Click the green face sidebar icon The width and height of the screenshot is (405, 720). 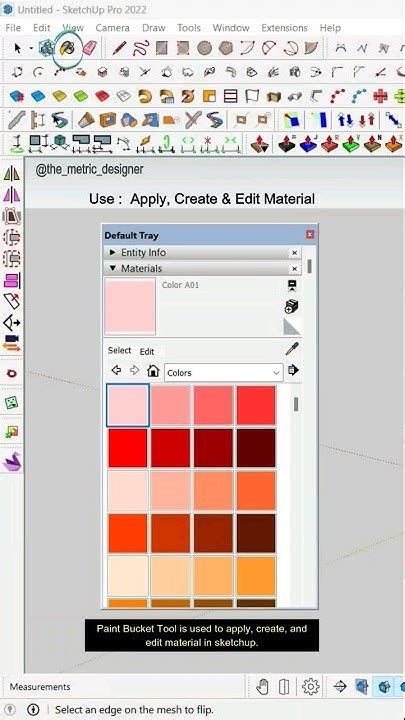coord(11,403)
